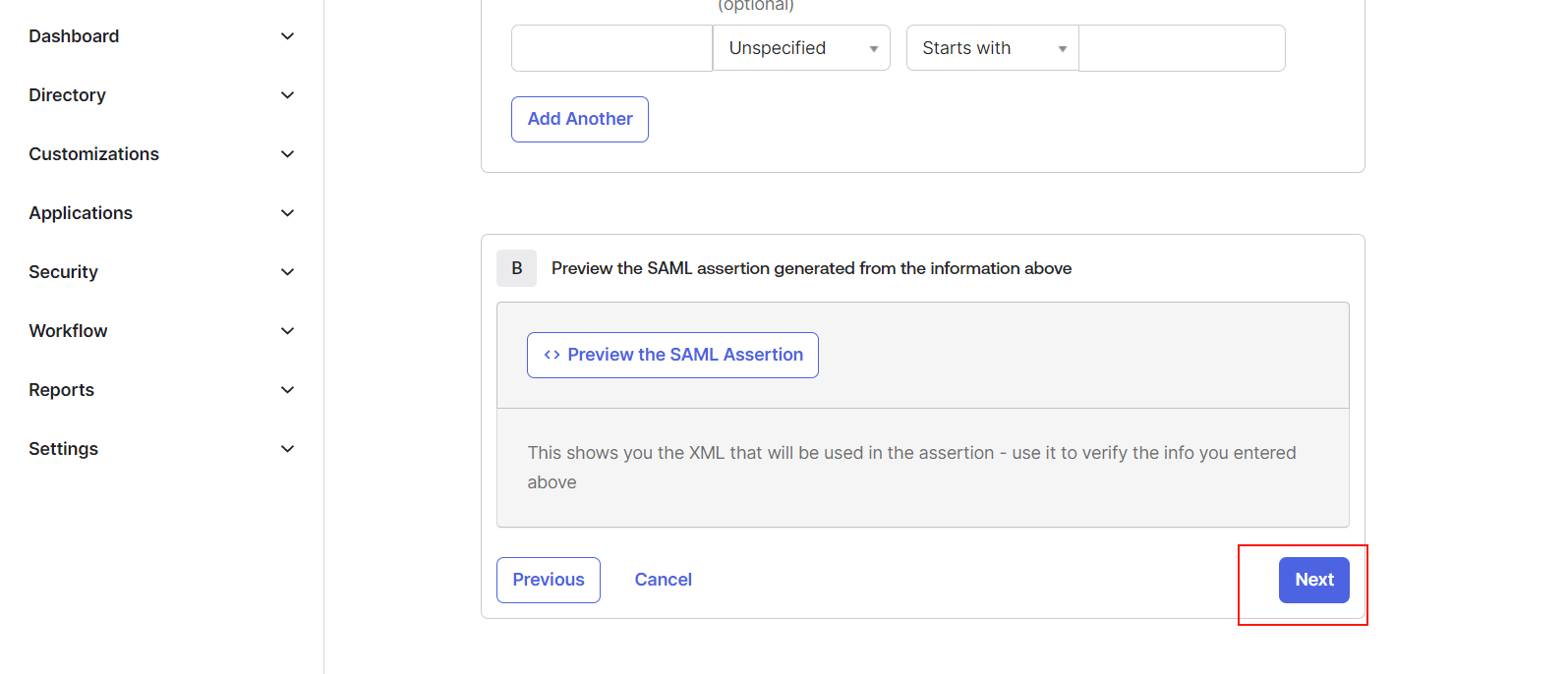Screen dimensions: 1568x674
Task: Expand the Settings chevron arrow
Action: (287, 449)
